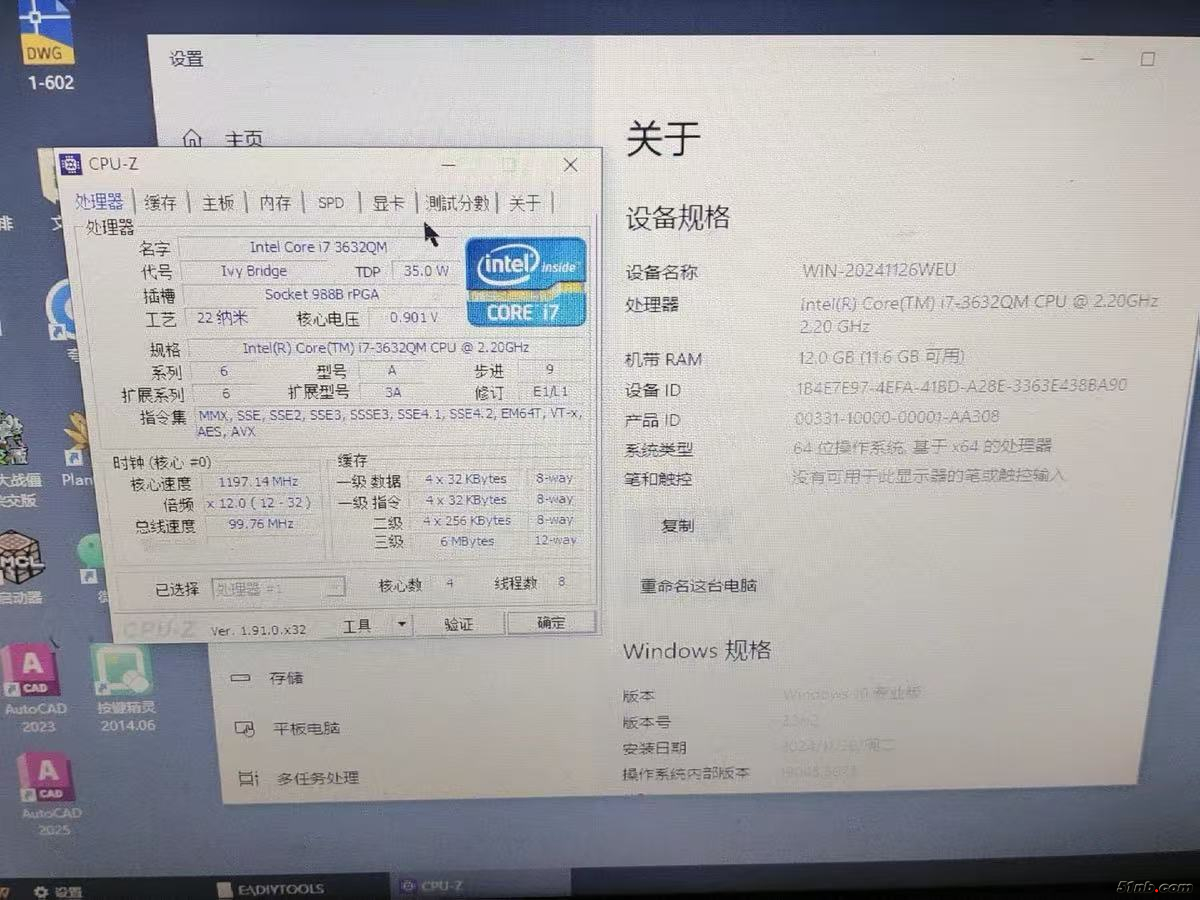Open the 测試分數 benchmark tab
Viewport: 1200px width, 900px height.
coord(458,202)
